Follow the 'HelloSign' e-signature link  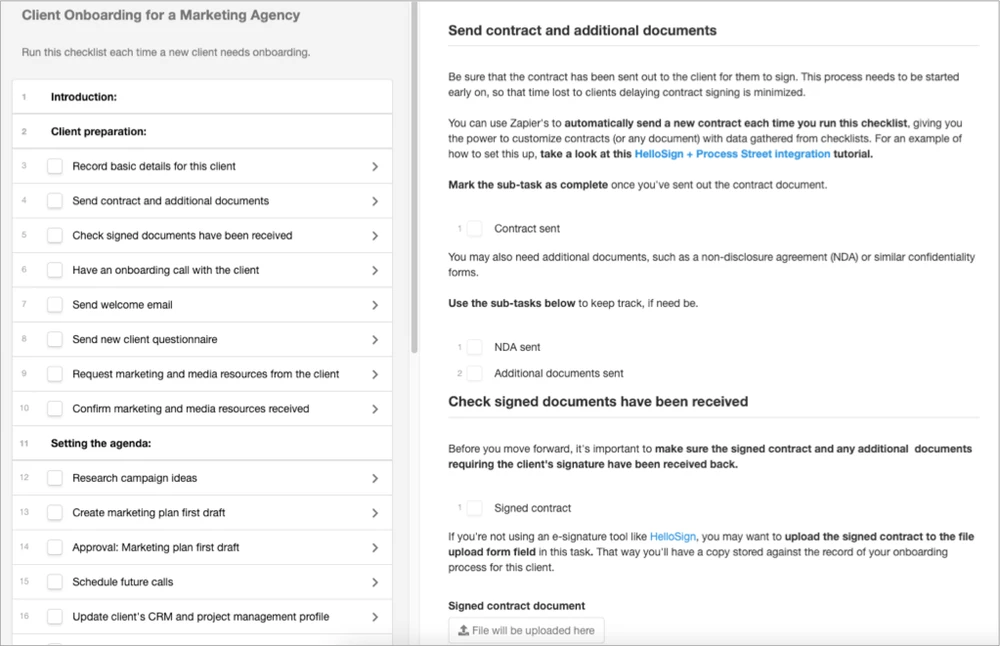pos(672,537)
